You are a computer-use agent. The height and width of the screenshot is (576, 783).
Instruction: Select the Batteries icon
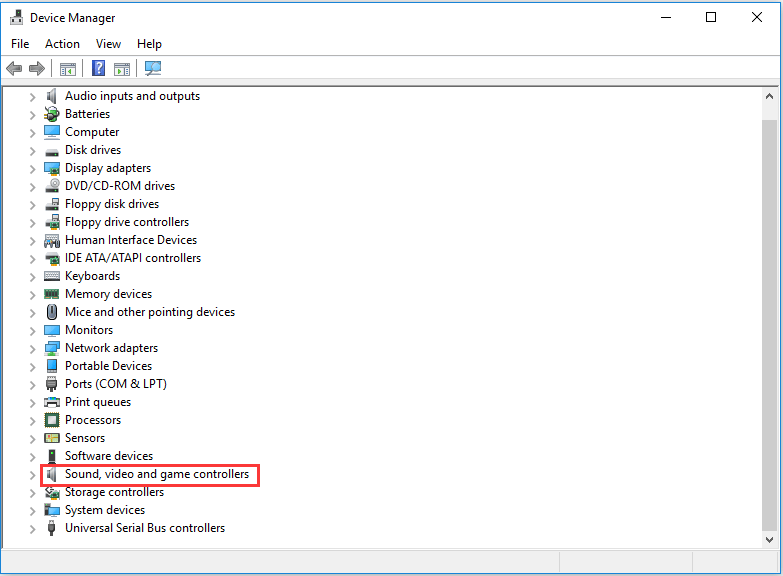(51, 114)
